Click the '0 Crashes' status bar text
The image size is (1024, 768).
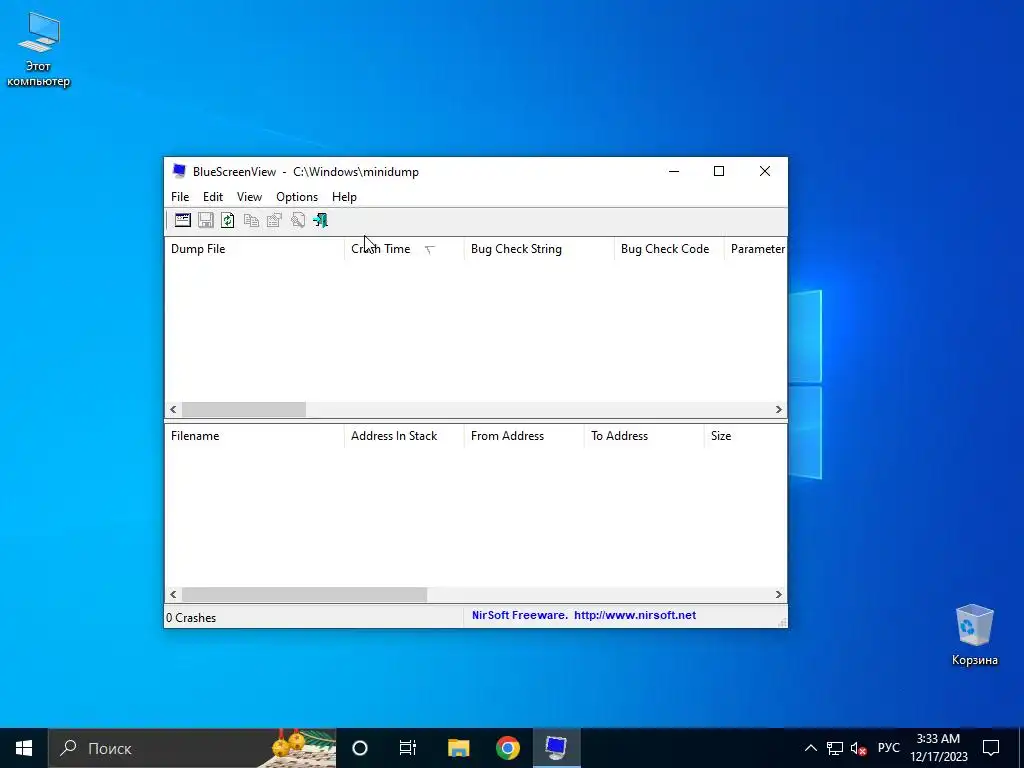[191, 618]
